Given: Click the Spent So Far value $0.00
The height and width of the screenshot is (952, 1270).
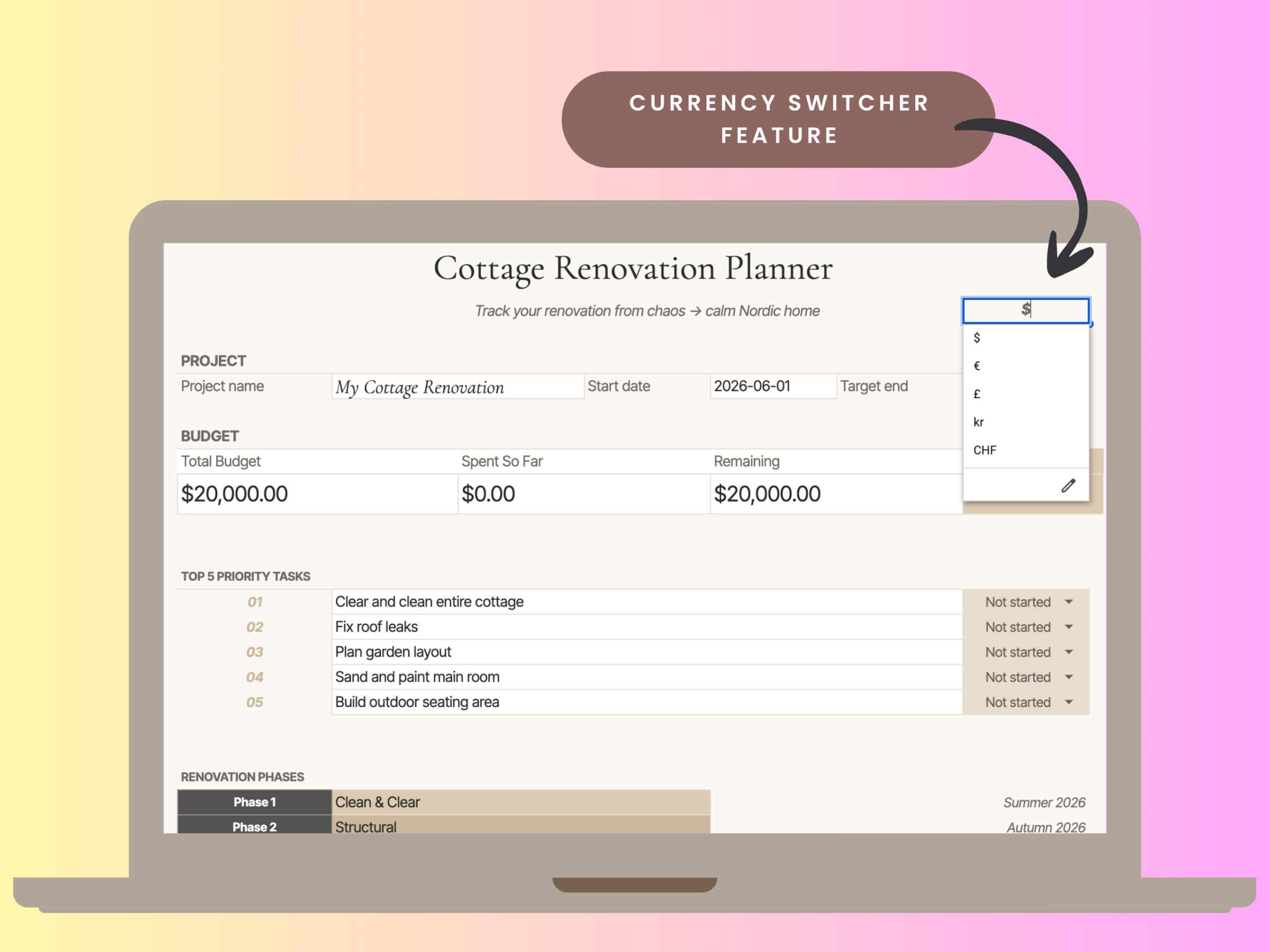Looking at the screenshot, I should (x=584, y=494).
